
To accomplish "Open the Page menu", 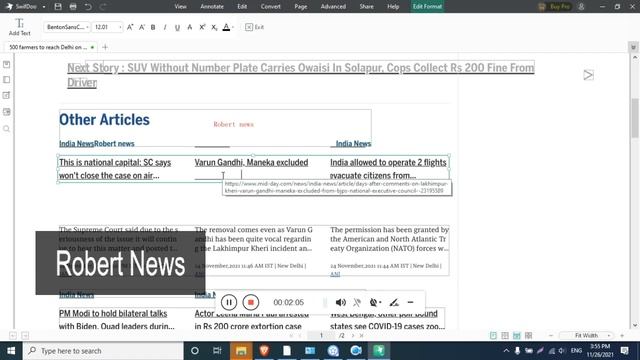I will click(x=301, y=7).
